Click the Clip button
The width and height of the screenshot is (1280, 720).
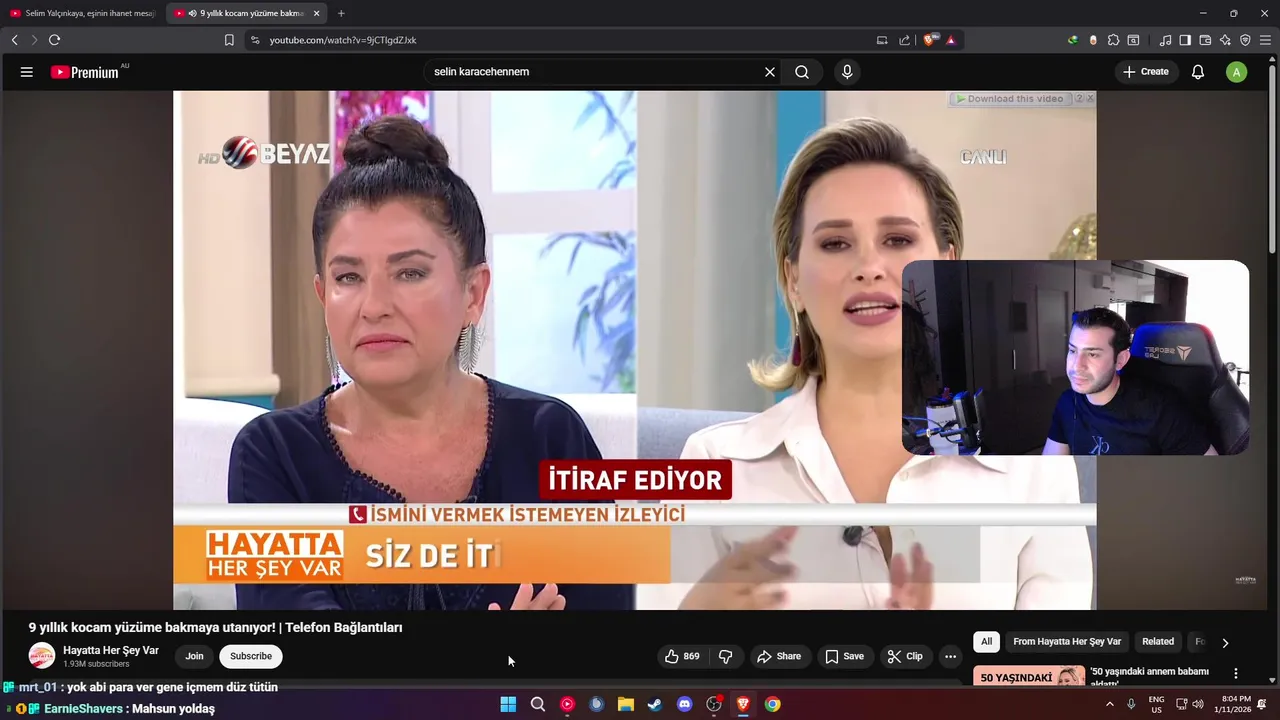pyautogui.click(x=905, y=656)
